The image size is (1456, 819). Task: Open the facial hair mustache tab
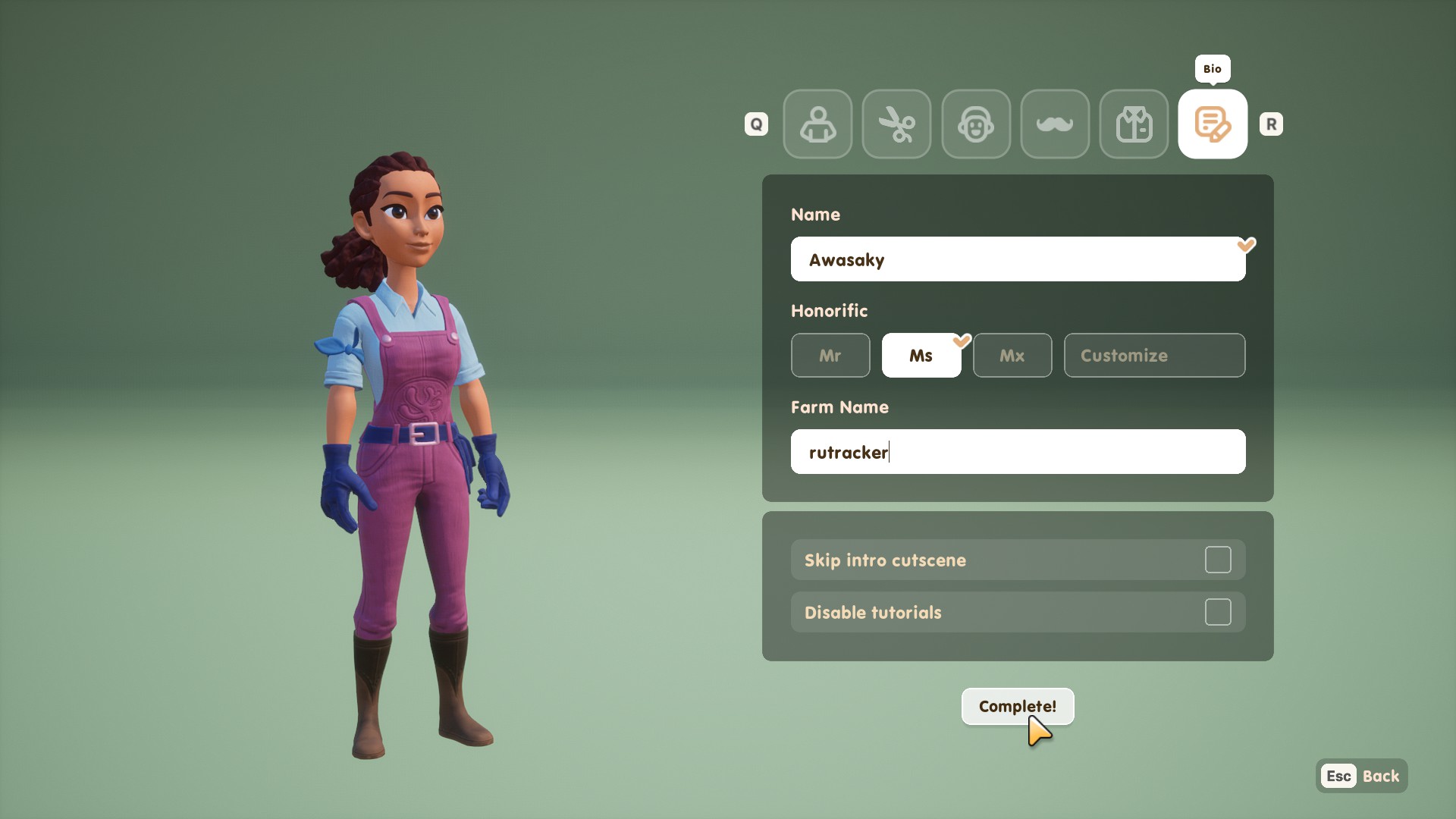(1055, 124)
